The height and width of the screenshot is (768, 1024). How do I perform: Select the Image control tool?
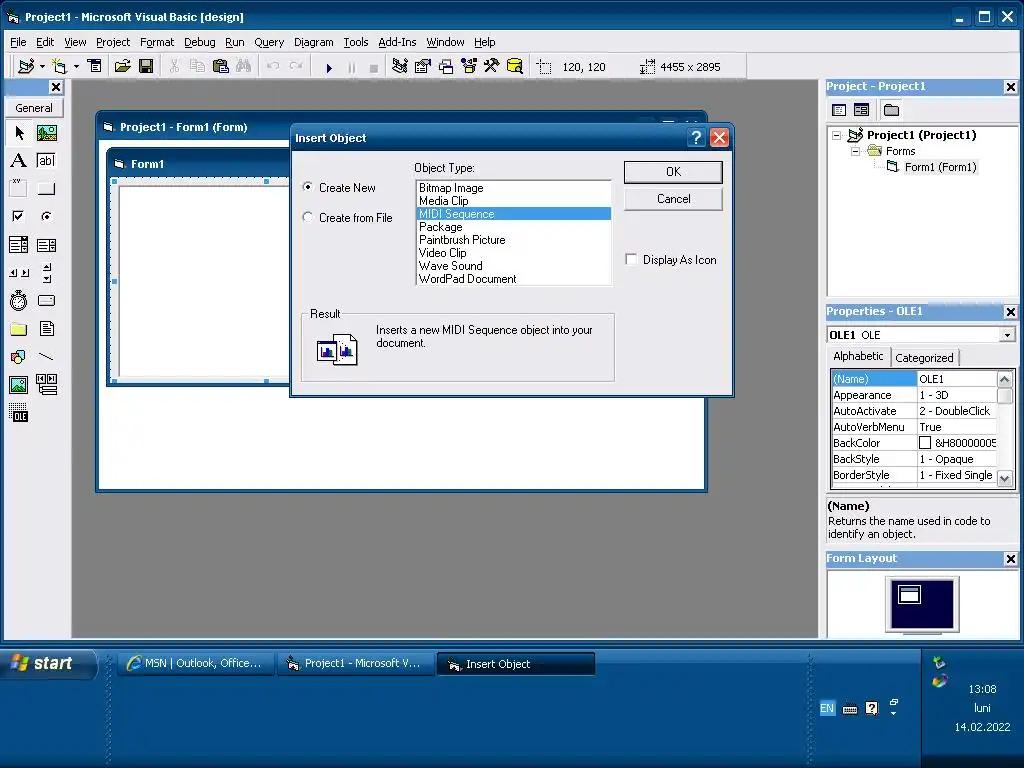click(x=19, y=385)
